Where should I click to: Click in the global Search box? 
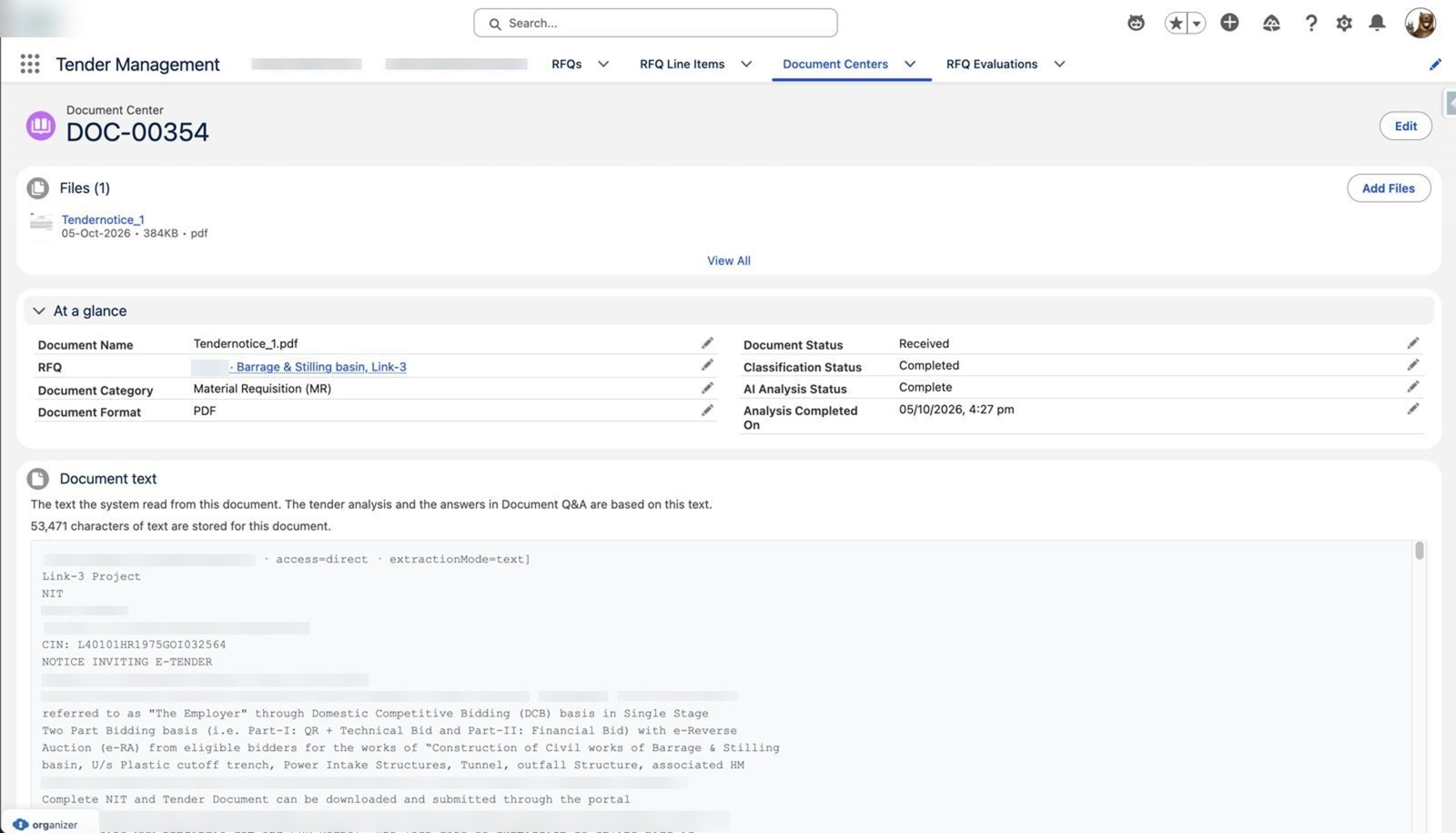655,23
